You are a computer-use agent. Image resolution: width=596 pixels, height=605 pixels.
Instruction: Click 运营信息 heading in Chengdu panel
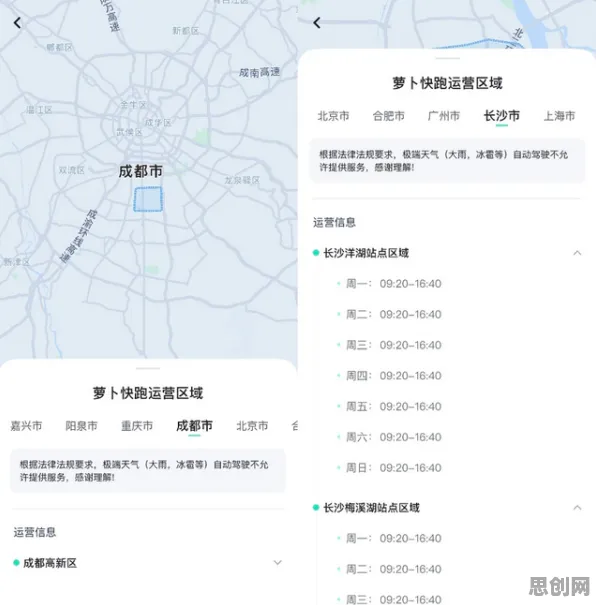click(35, 532)
